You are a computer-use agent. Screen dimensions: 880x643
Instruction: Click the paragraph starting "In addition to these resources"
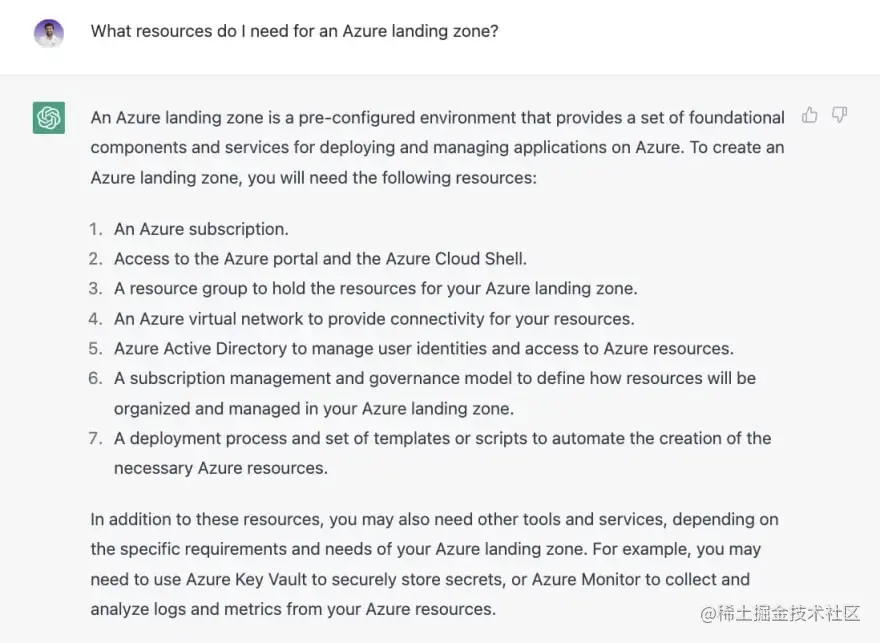434,520
